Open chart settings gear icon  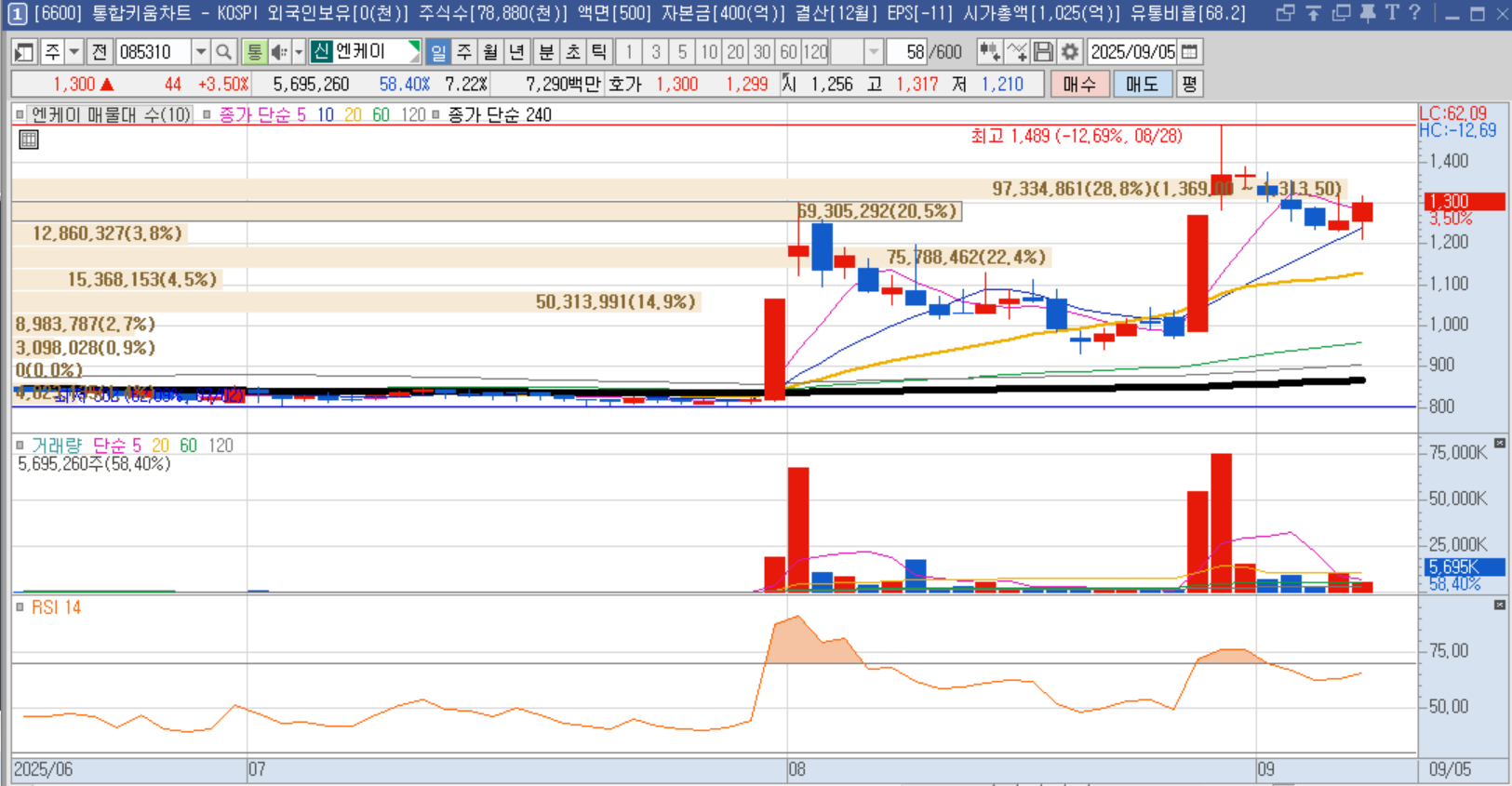coord(1070,52)
